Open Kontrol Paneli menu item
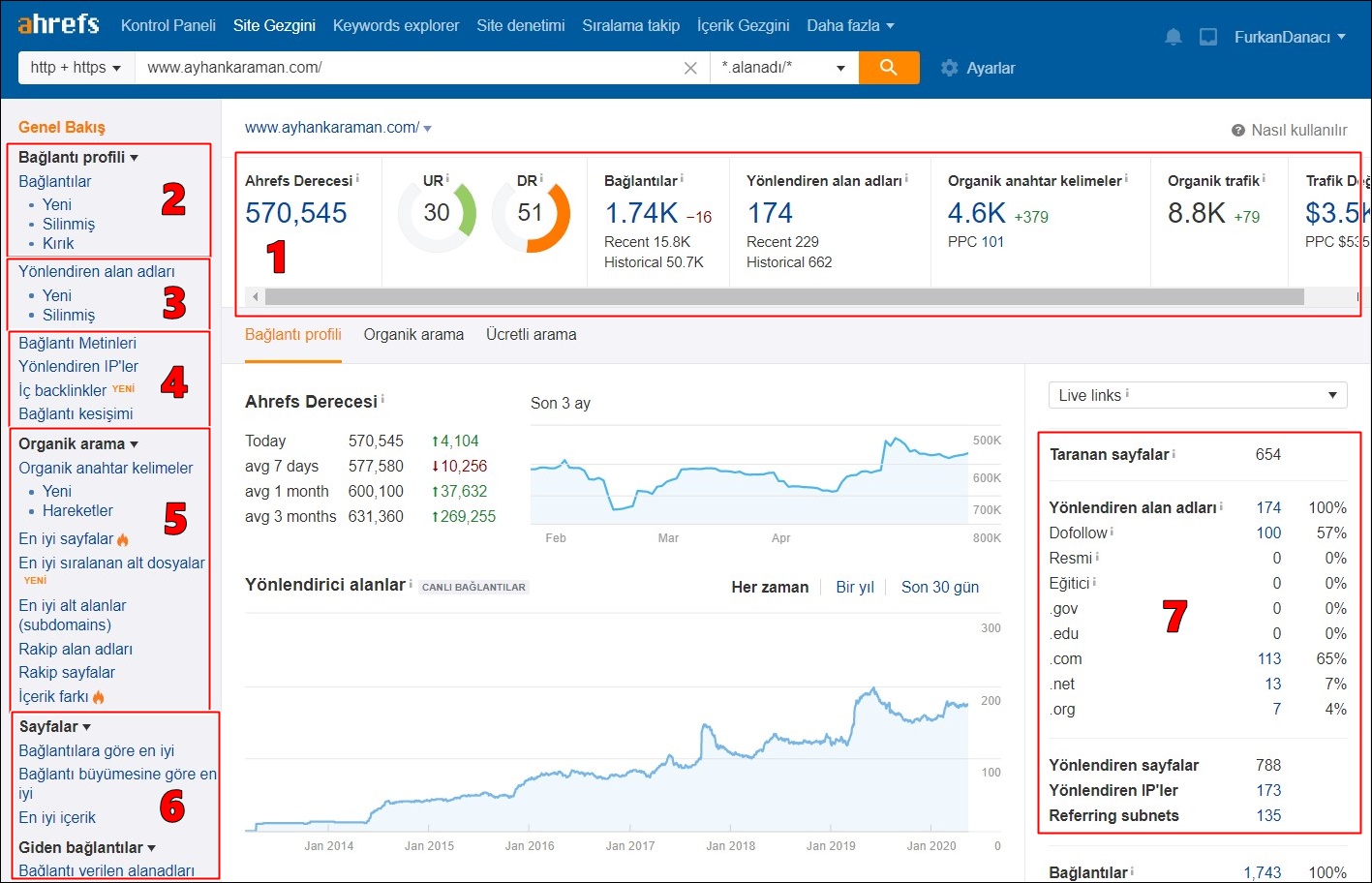The height and width of the screenshot is (883, 1372). (x=168, y=25)
